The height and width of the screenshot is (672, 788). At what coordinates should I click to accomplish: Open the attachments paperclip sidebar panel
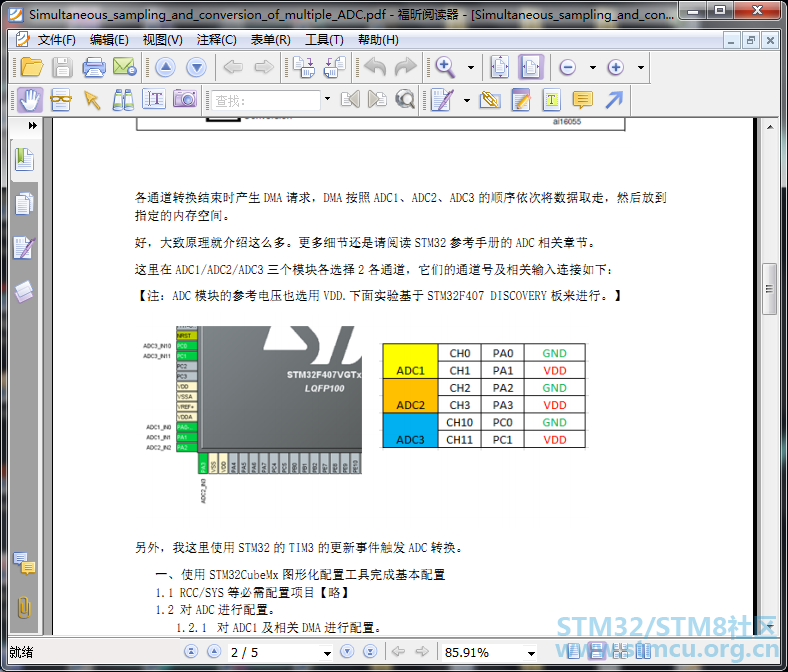(x=24, y=607)
